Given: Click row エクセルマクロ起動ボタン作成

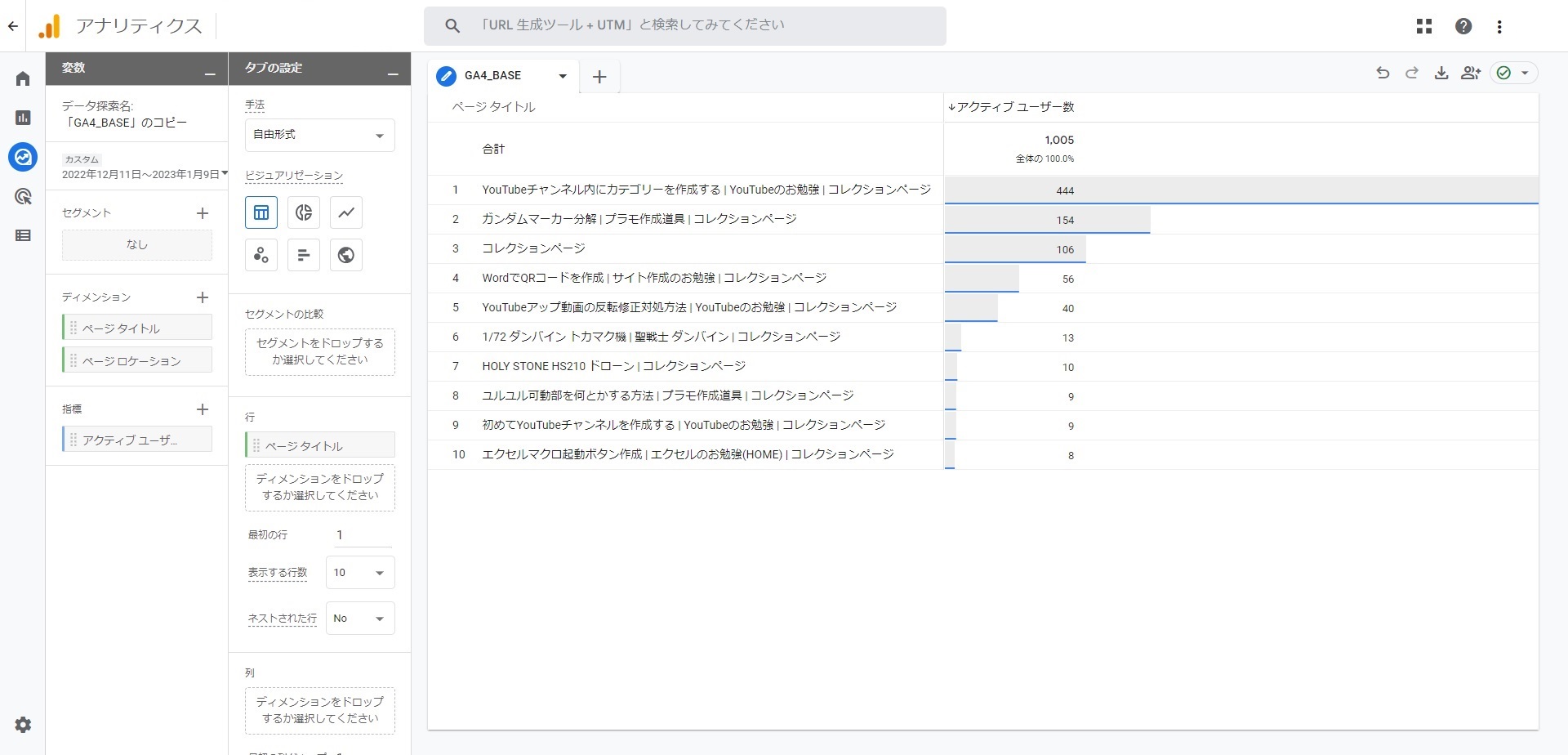Looking at the screenshot, I should (x=688, y=454).
